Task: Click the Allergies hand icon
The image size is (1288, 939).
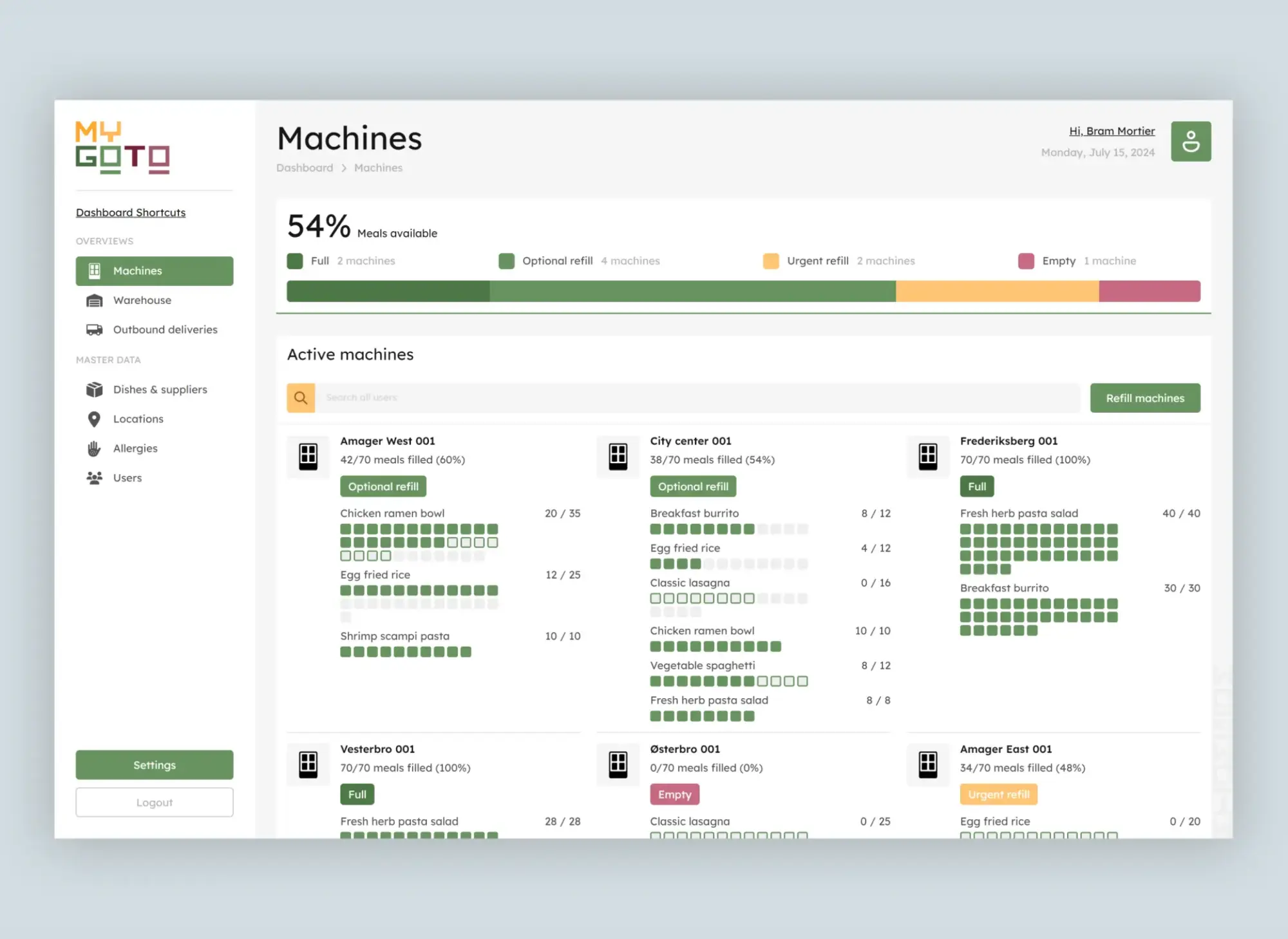Action: pyautogui.click(x=94, y=448)
